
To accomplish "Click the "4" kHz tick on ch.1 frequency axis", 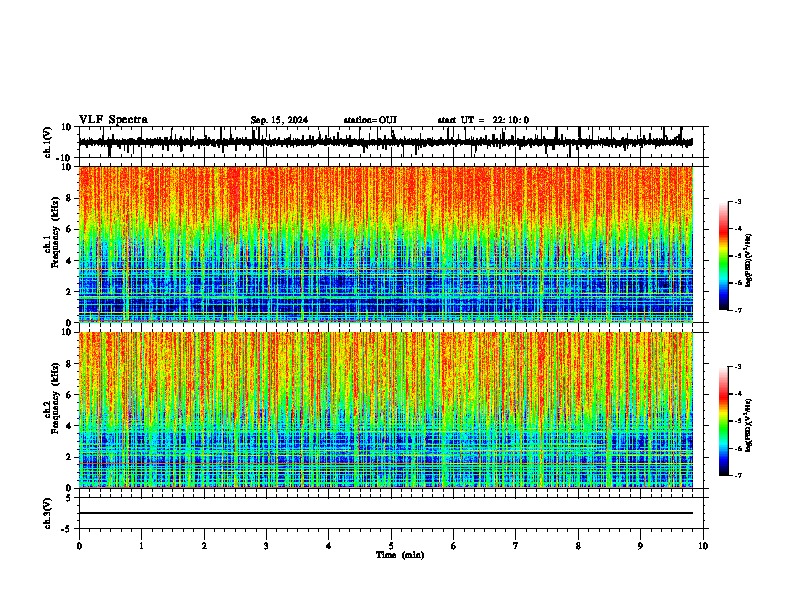I will pos(70,261).
